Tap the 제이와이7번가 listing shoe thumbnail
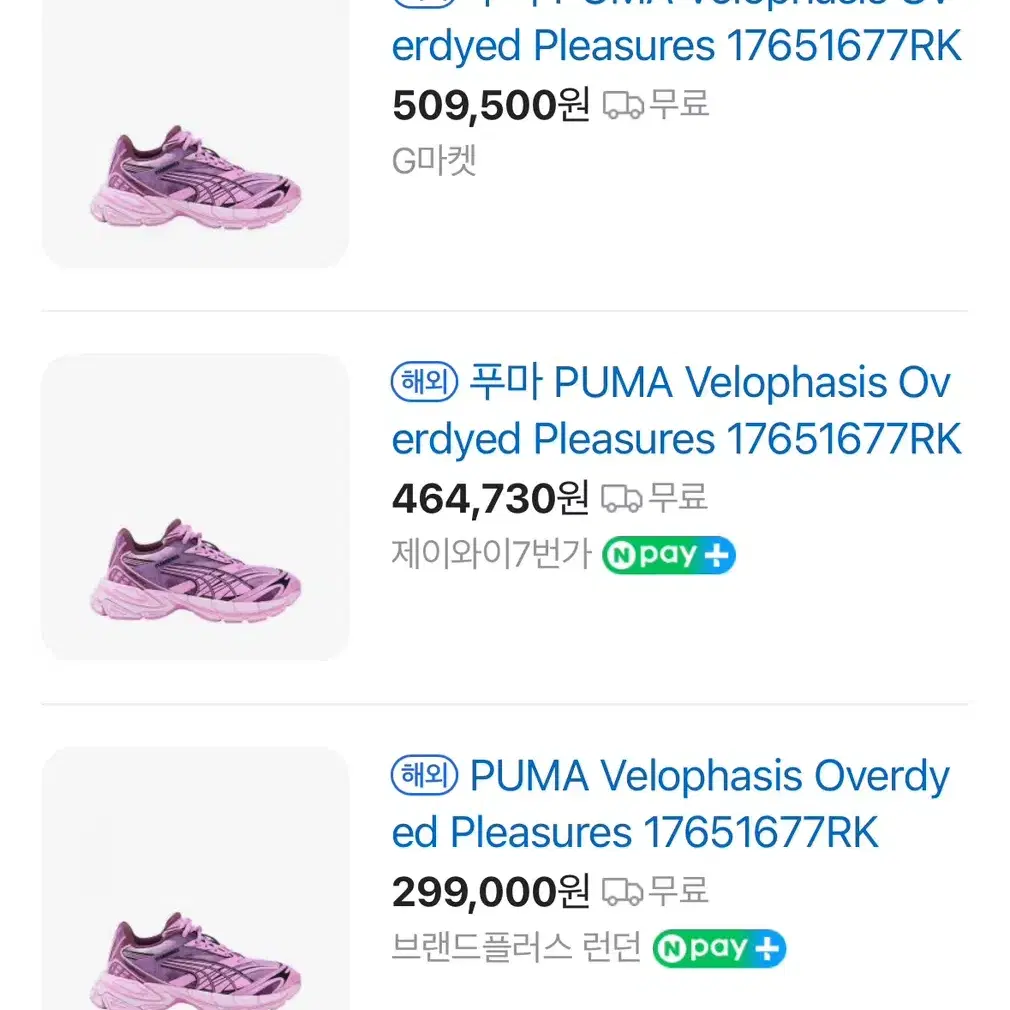 (x=195, y=507)
